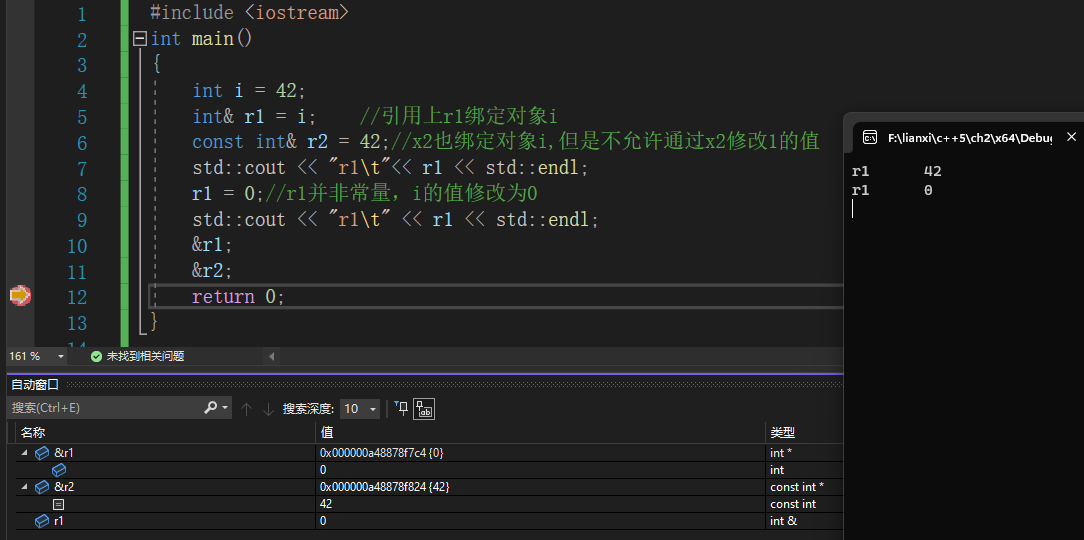
Task: Toggle the hexadecimal/format display icon with 'ab'
Action: pos(424,409)
